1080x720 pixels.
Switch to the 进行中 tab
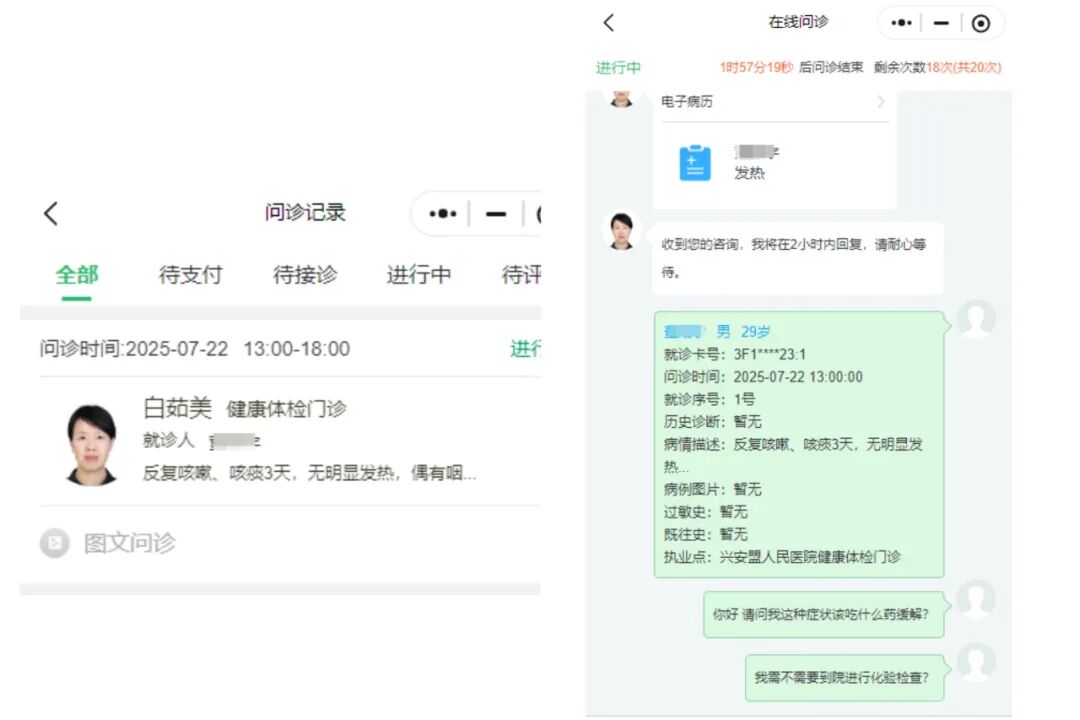[x=419, y=275]
